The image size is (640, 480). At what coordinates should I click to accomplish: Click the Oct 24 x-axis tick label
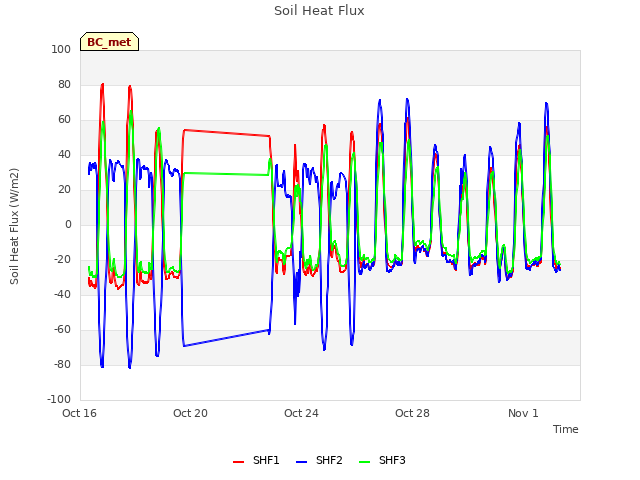[x=301, y=413]
